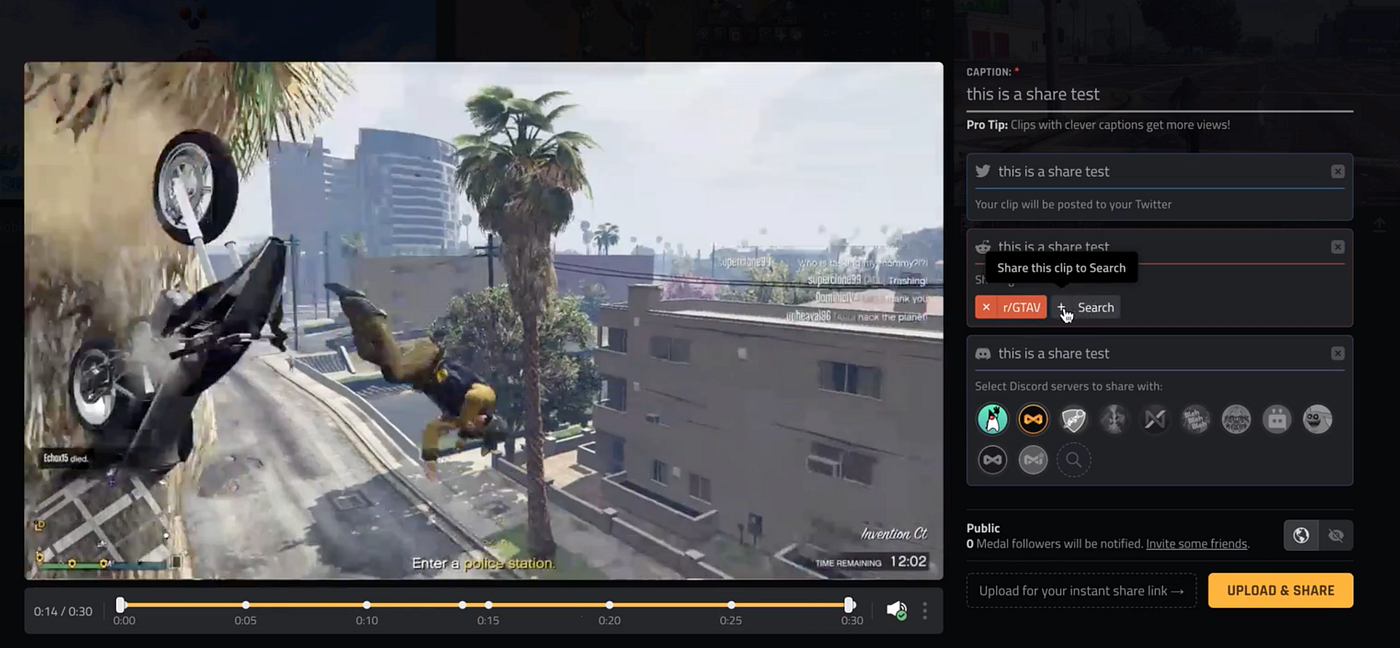Set clip visibility to hidden eye-slash
Image resolution: width=1400 pixels, height=648 pixels.
(x=1336, y=535)
